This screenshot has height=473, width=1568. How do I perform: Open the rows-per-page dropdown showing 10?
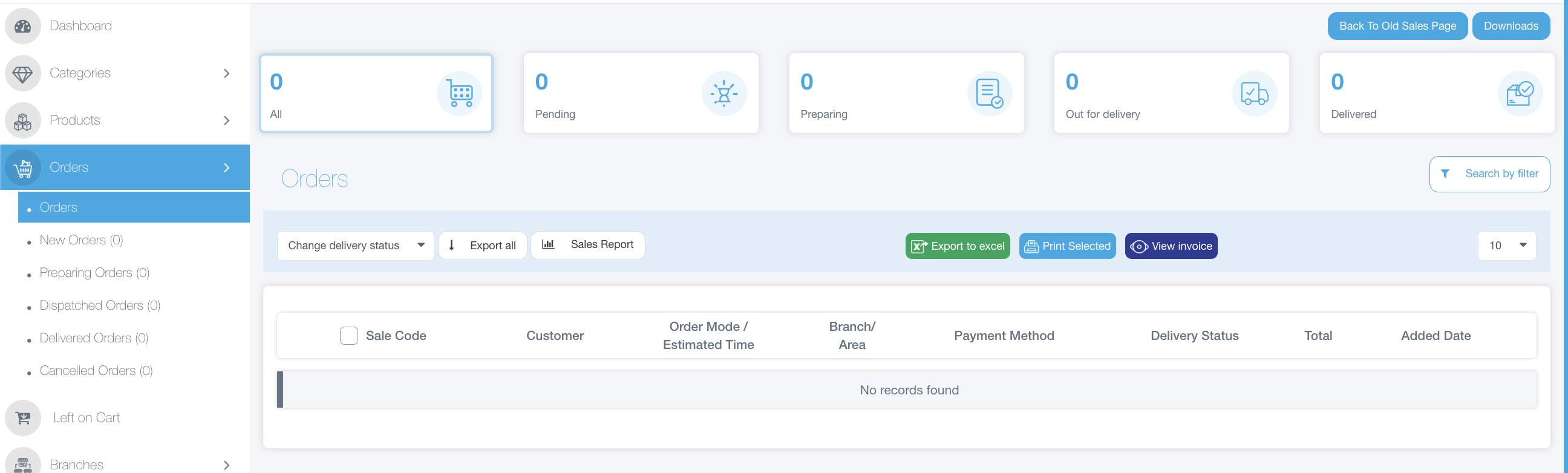(1506, 246)
